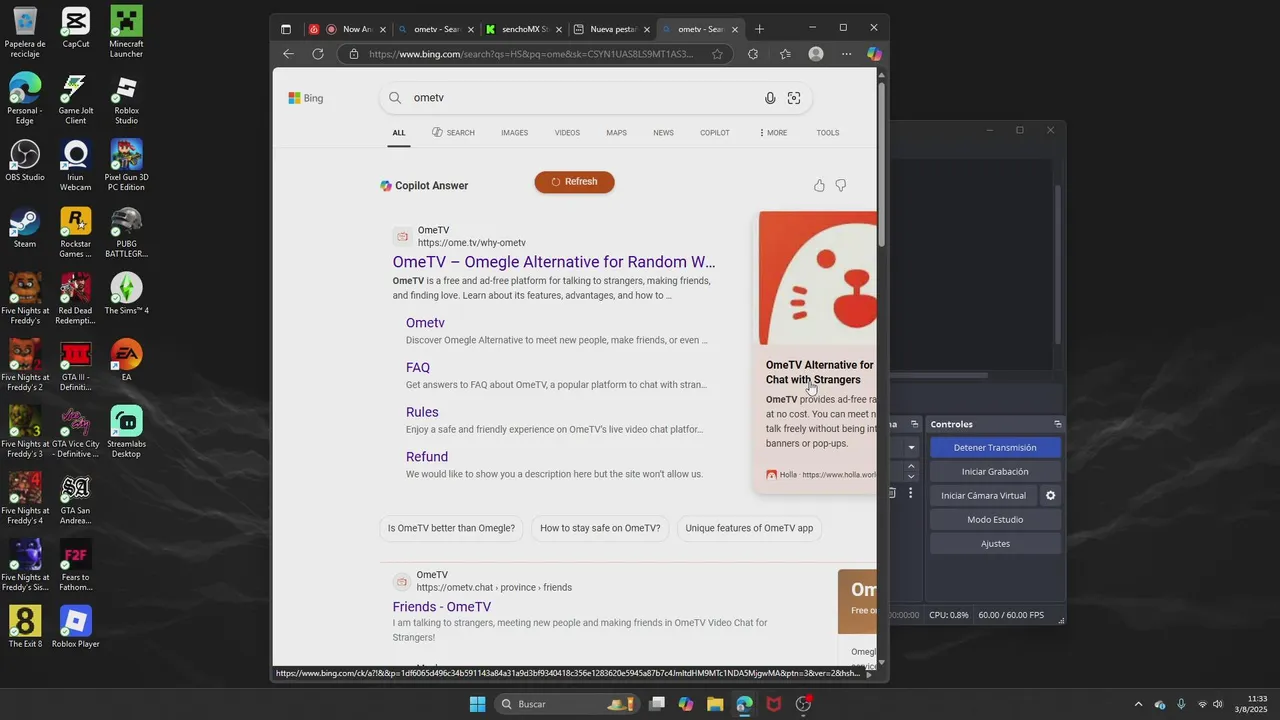Viewport: 1280px width, 720px height.
Task: Click Modo Estudio in OBS
Action: (x=995, y=520)
